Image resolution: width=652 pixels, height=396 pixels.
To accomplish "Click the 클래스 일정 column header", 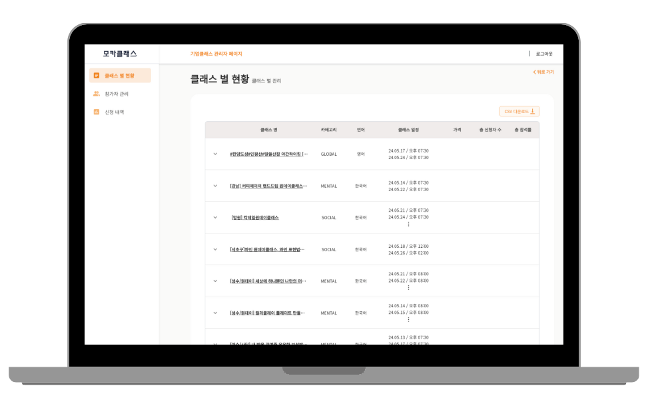I will [x=408, y=130].
